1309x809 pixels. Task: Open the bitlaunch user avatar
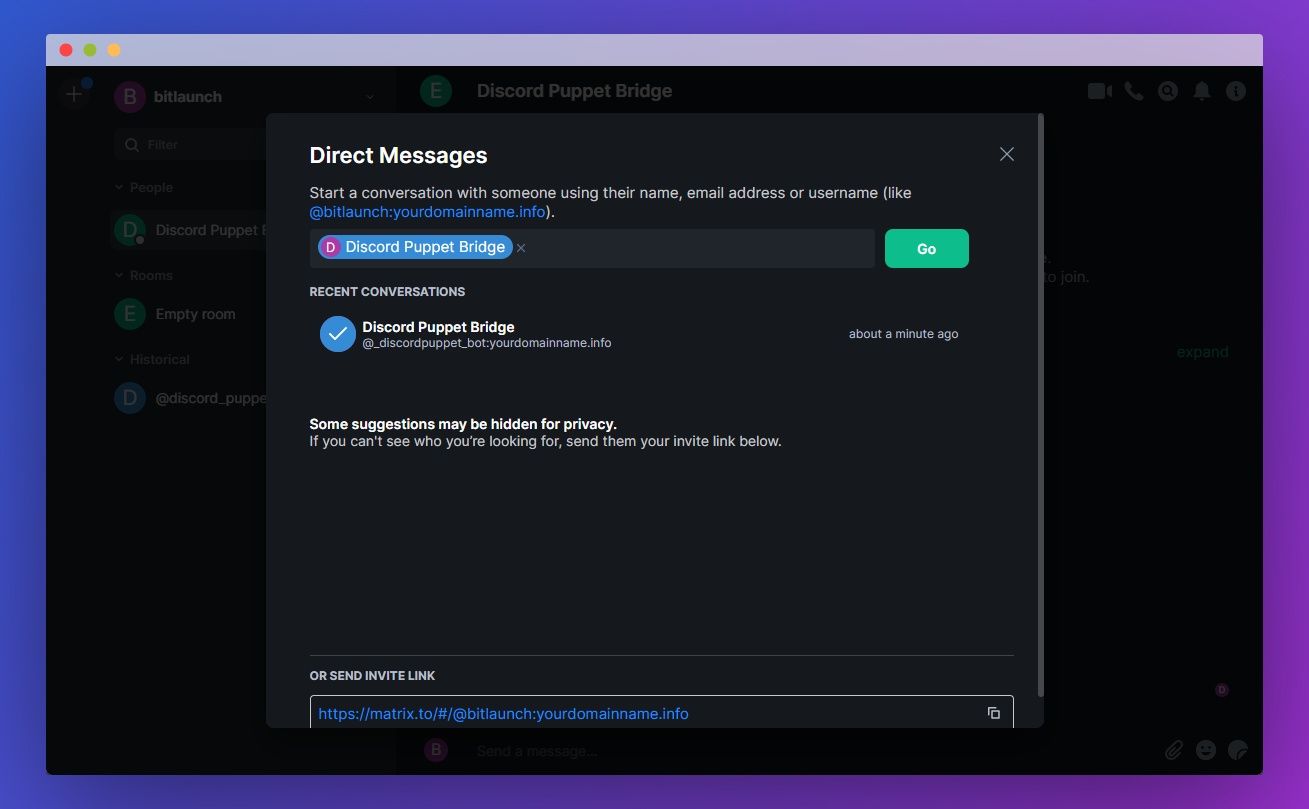point(129,97)
